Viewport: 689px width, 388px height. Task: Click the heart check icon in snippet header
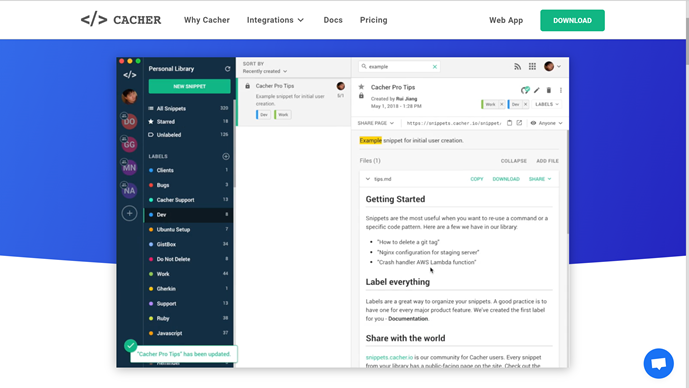point(525,90)
